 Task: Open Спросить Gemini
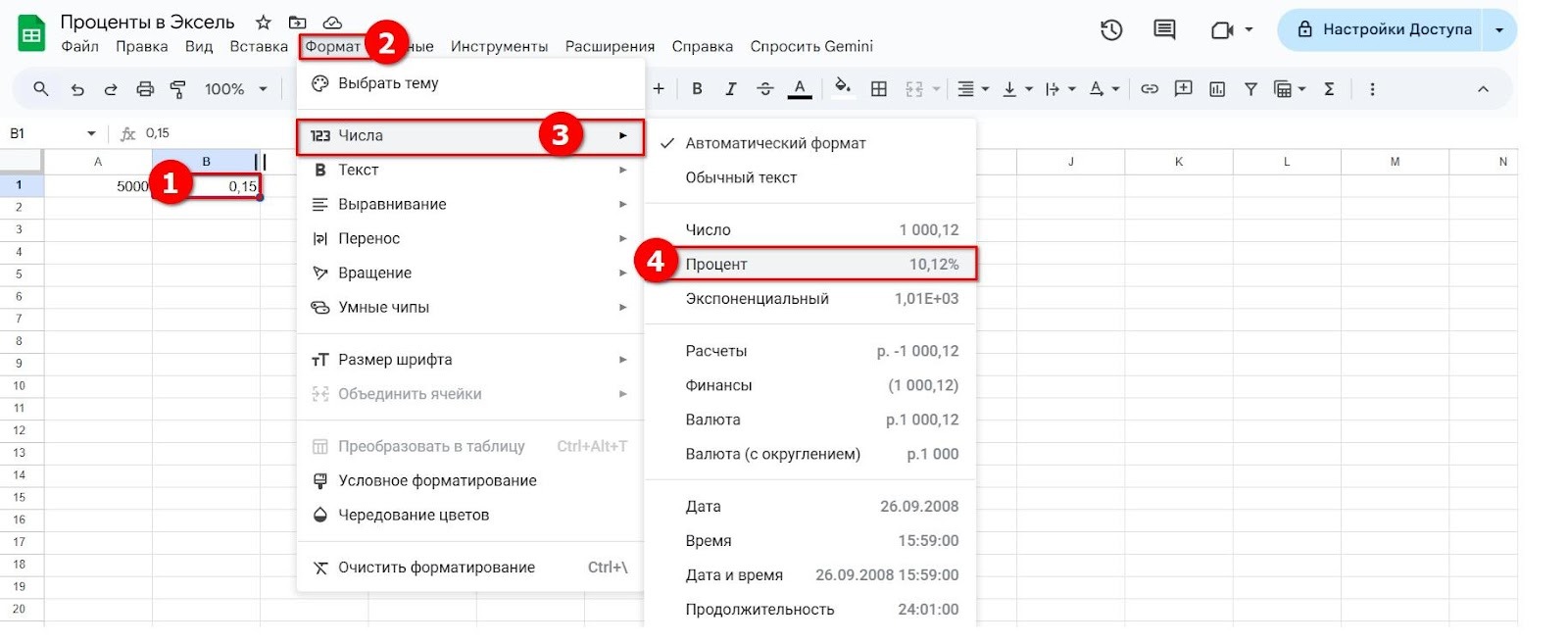click(811, 46)
